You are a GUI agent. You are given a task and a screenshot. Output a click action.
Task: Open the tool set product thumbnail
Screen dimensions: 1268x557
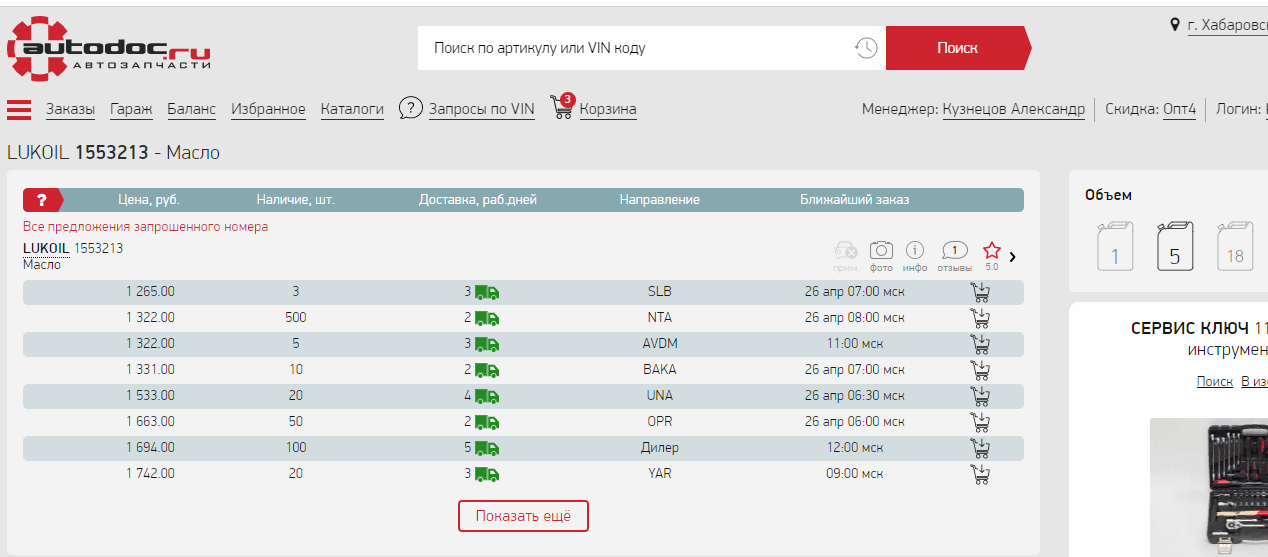[x=1209, y=487]
